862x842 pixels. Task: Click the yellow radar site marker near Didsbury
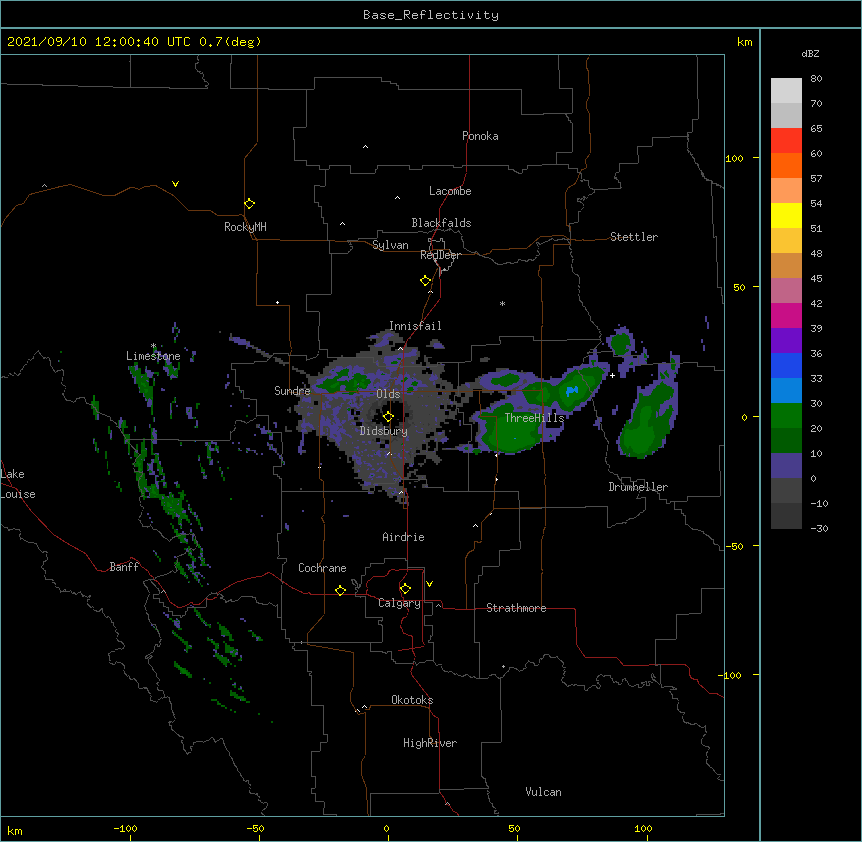point(388,416)
